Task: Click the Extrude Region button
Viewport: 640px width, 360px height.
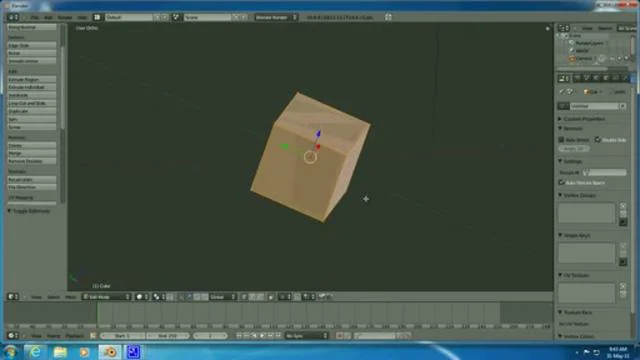Action: (32, 80)
